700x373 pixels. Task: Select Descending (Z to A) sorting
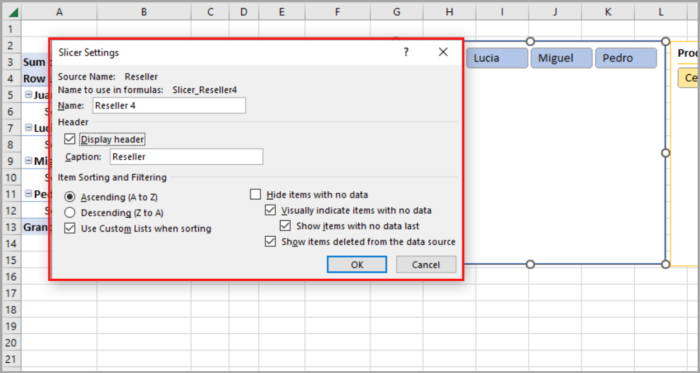(x=70, y=212)
